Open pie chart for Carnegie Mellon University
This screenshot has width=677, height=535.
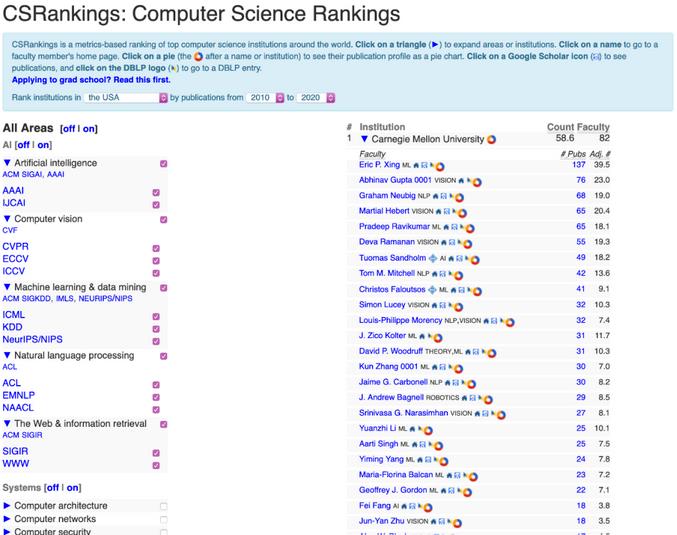pos(491,139)
